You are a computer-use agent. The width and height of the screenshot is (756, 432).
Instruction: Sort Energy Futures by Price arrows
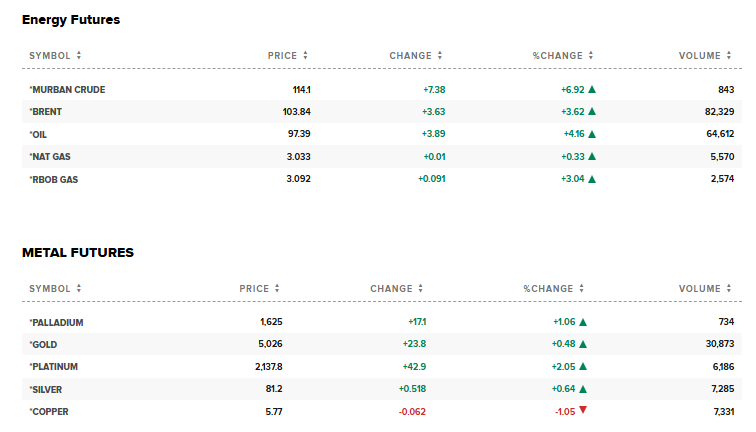tap(305, 55)
